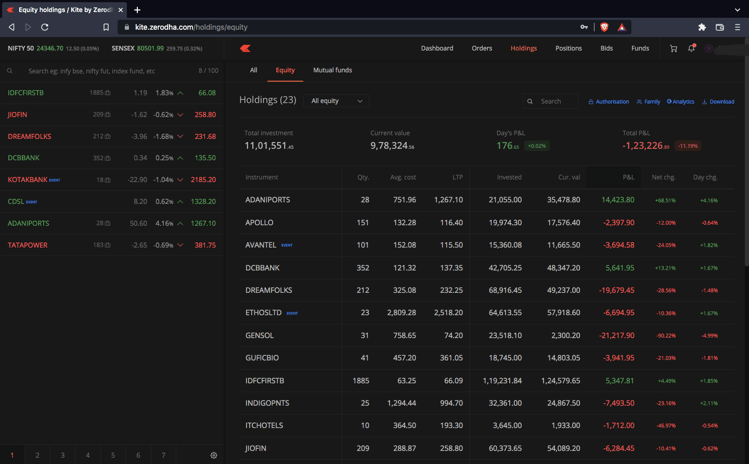Viewport: 749px width, 464px height.
Task: Click the browser back arrow
Action: [x=11, y=27]
